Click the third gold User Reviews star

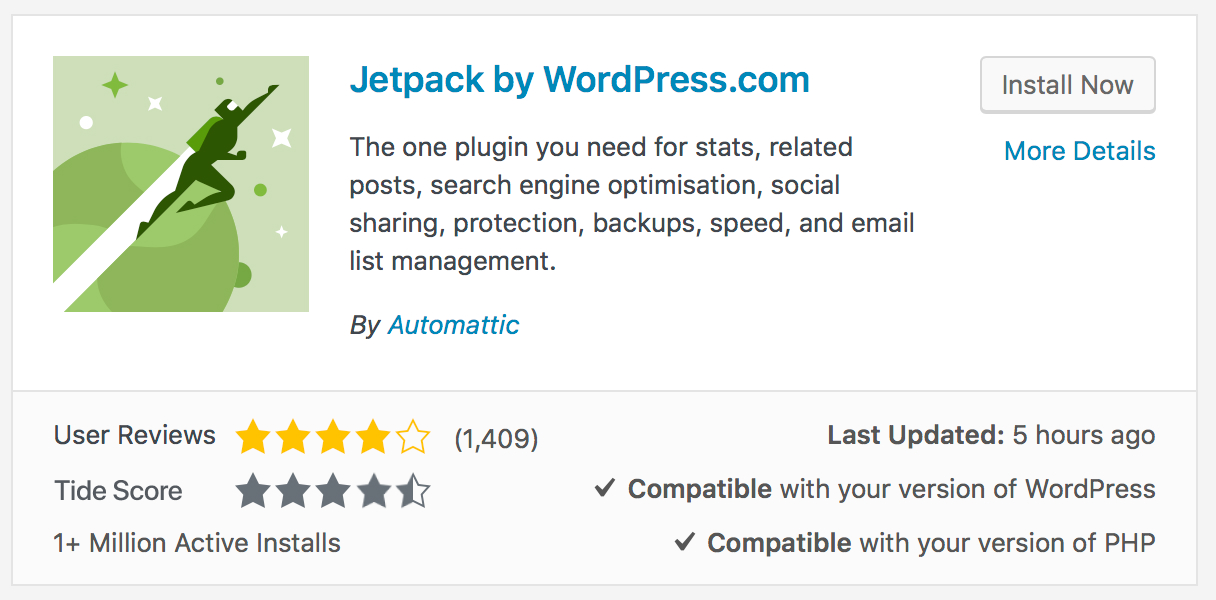tap(333, 437)
